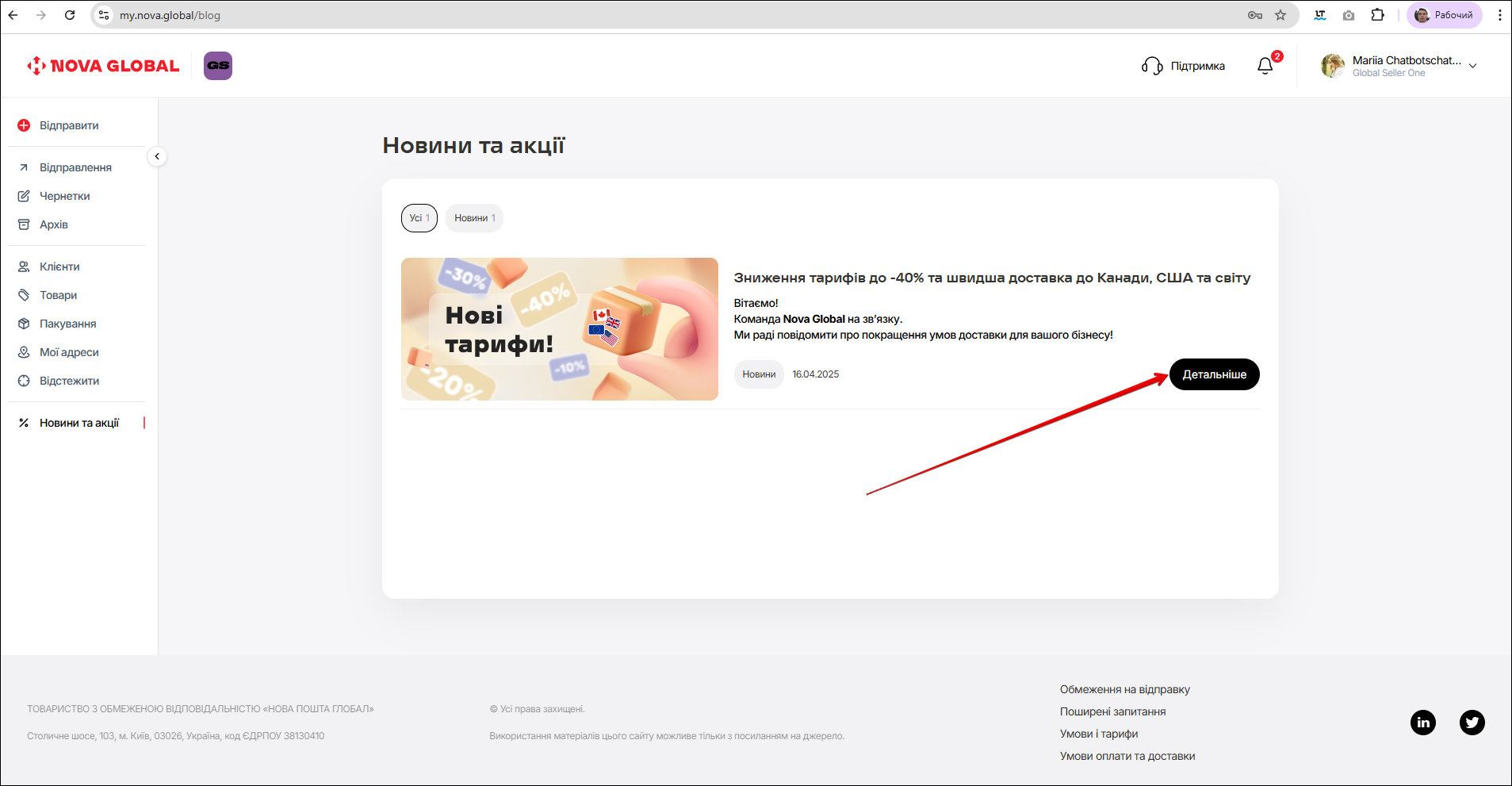1512x786 pixels.
Task: Collapse the sidebar with the chevron button
Action: 157,156
